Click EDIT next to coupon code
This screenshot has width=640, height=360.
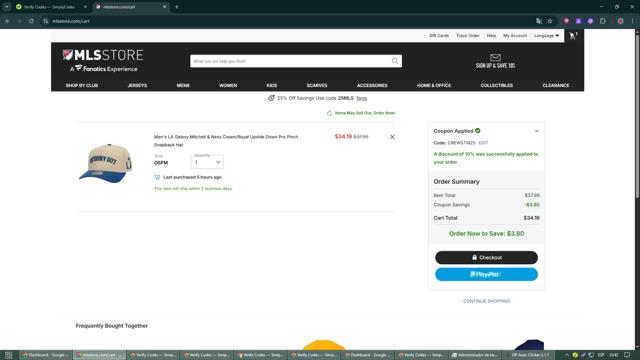click(x=483, y=143)
